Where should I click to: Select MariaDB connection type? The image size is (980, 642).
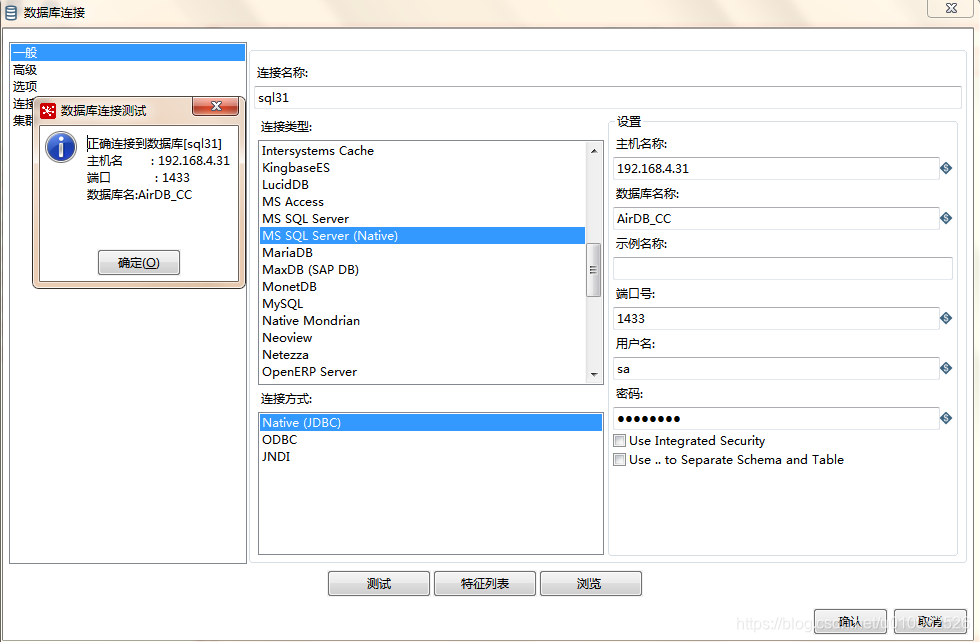point(422,253)
